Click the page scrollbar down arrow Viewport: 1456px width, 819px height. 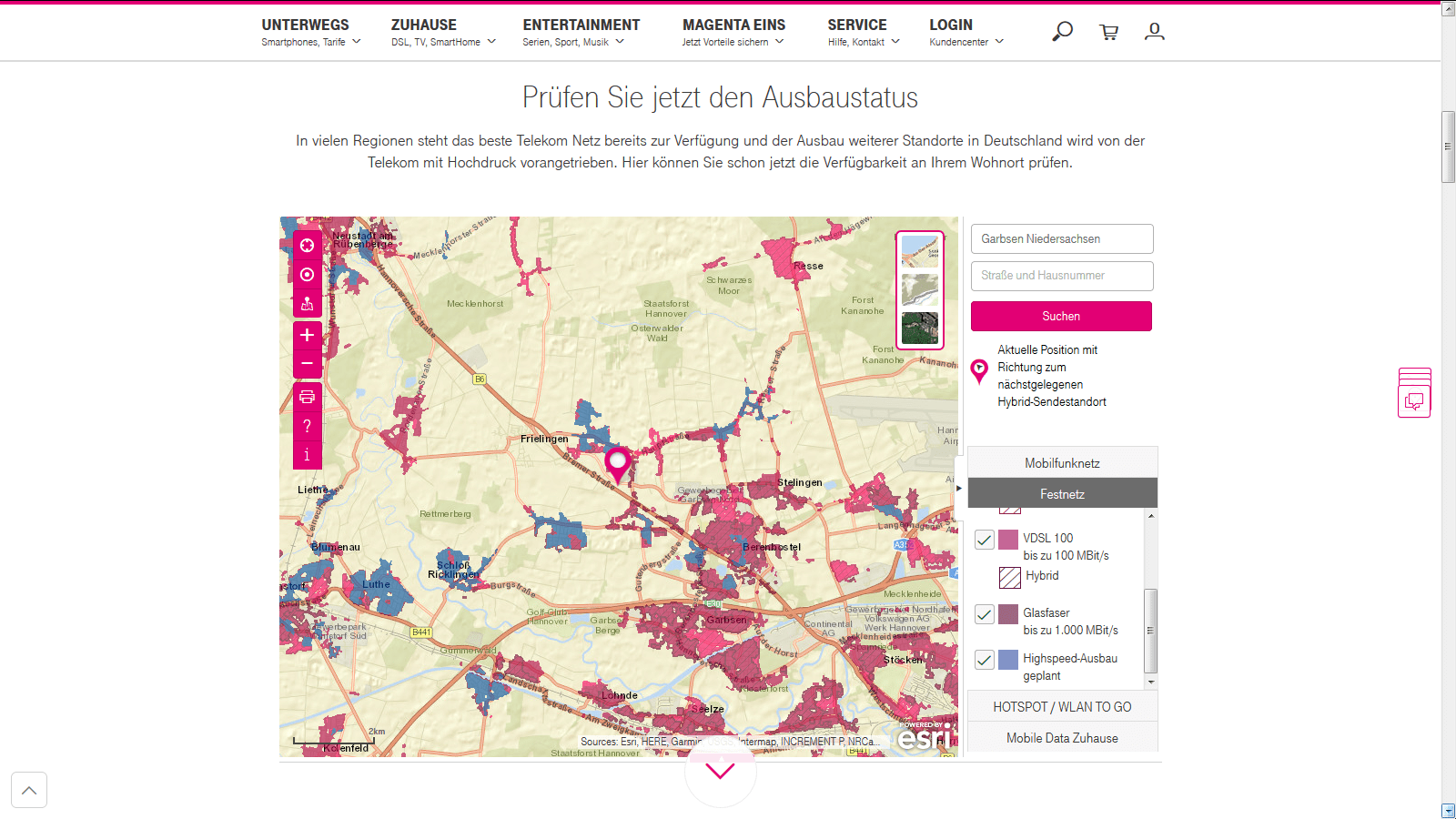(x=1449, y=811)
